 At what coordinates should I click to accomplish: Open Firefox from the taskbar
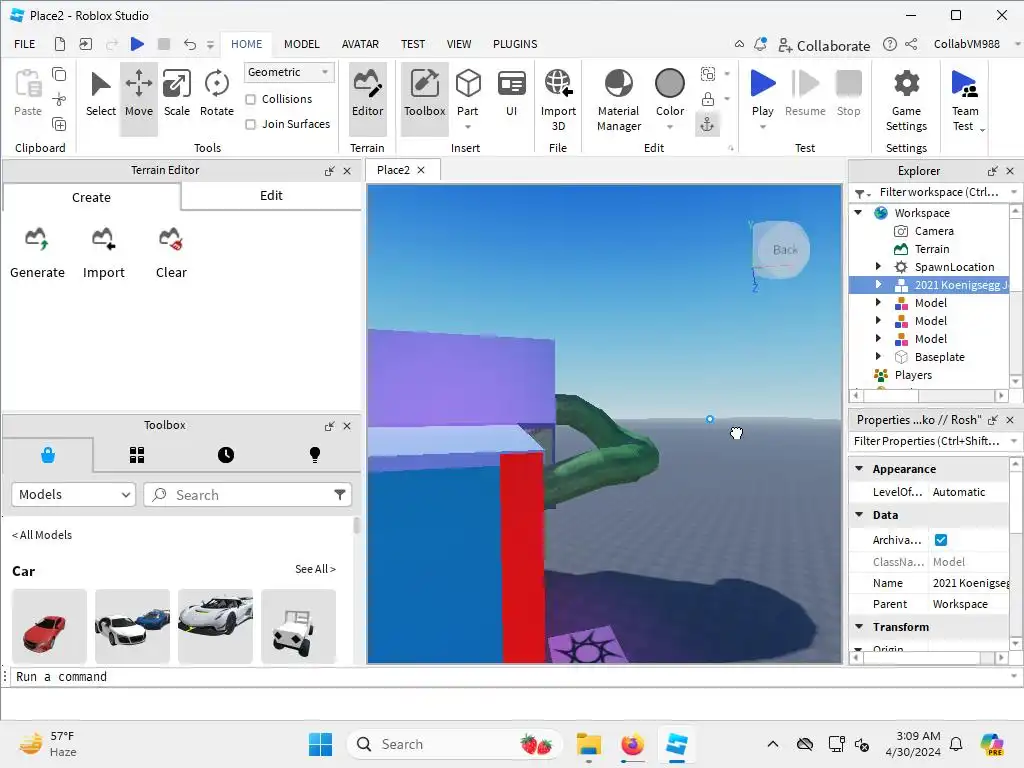[x=632, y=744]
